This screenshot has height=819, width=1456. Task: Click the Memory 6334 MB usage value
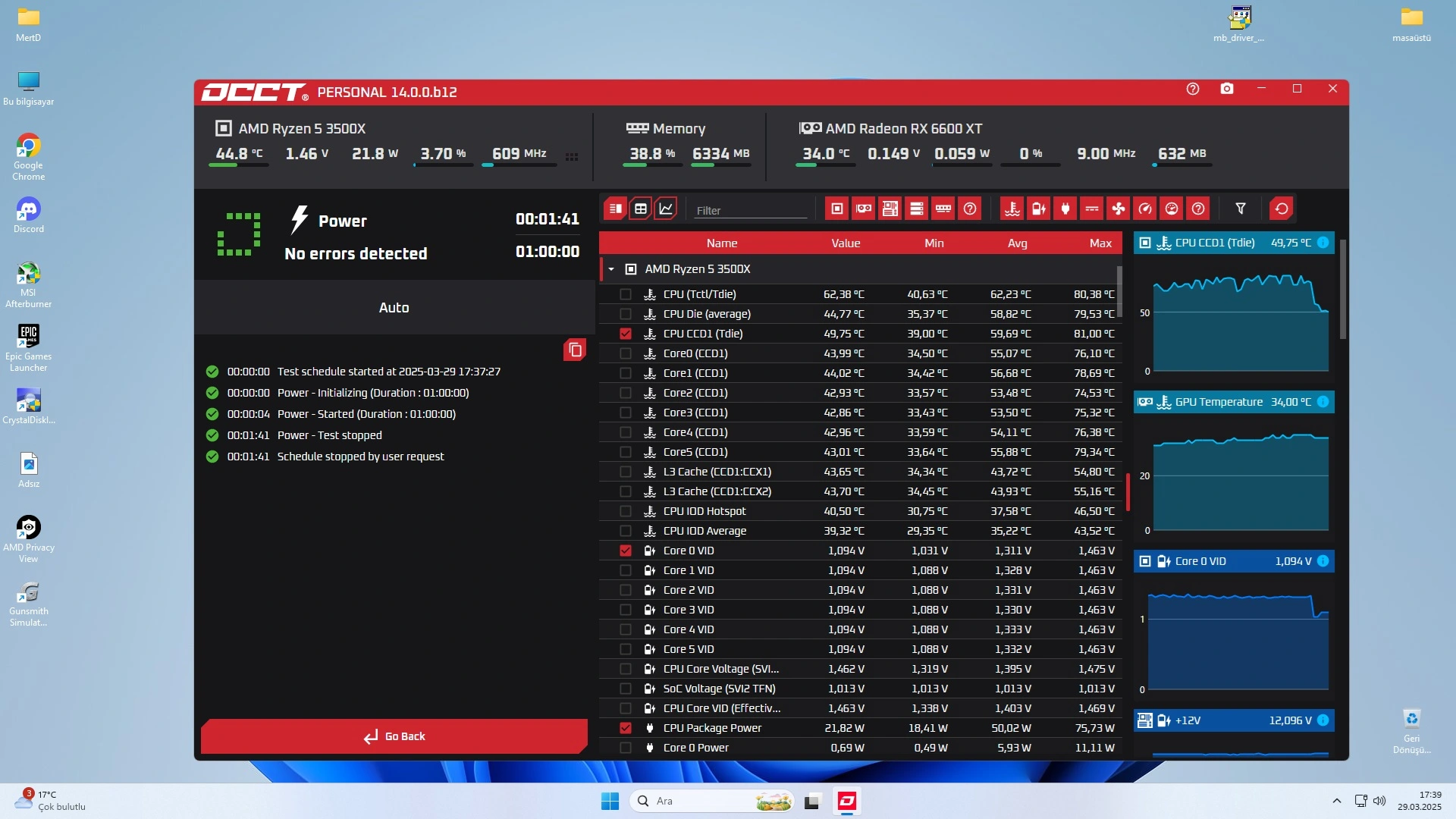click(x=720, y=154)
